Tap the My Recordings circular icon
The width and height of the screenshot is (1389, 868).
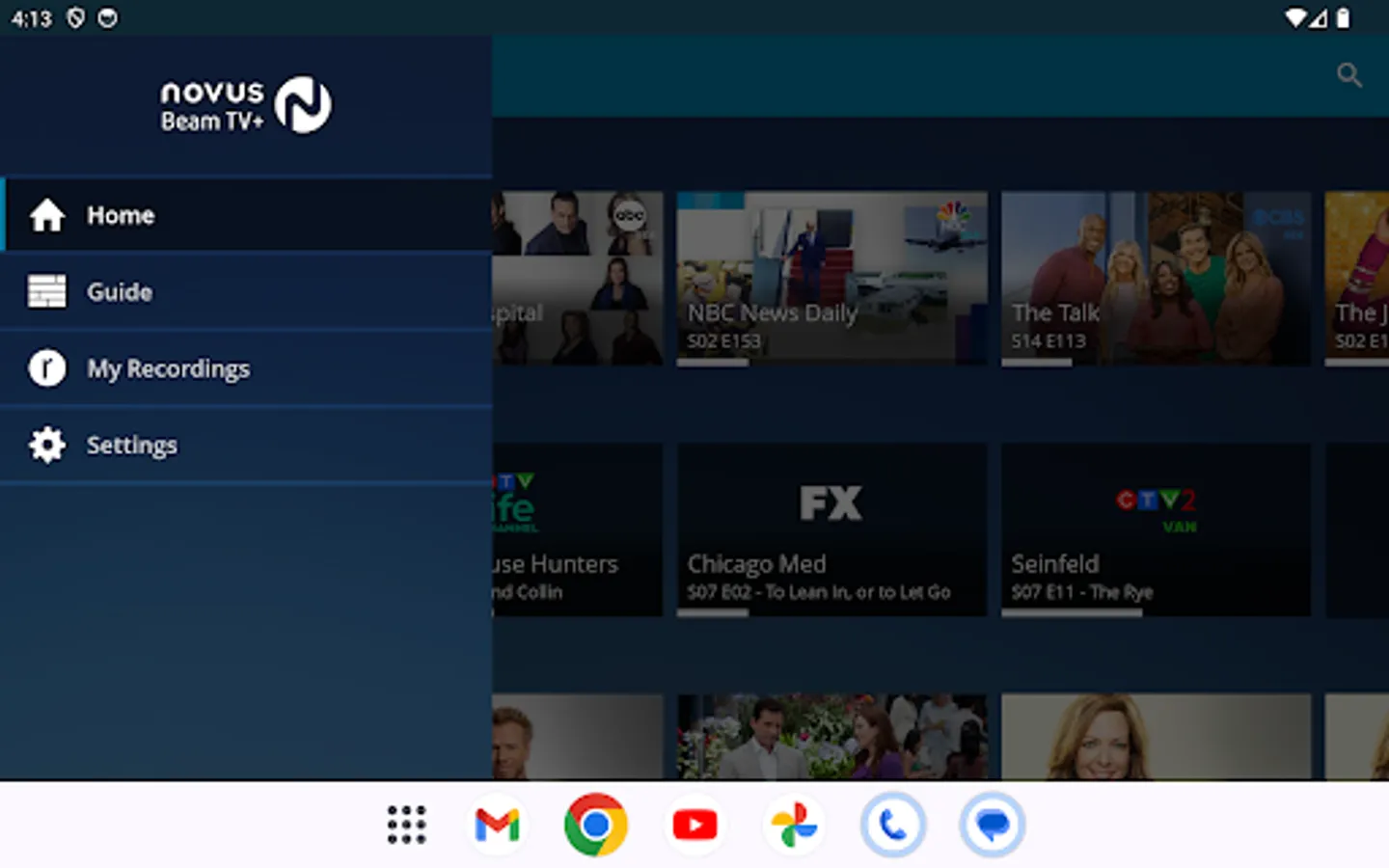[x=46, y=367]
